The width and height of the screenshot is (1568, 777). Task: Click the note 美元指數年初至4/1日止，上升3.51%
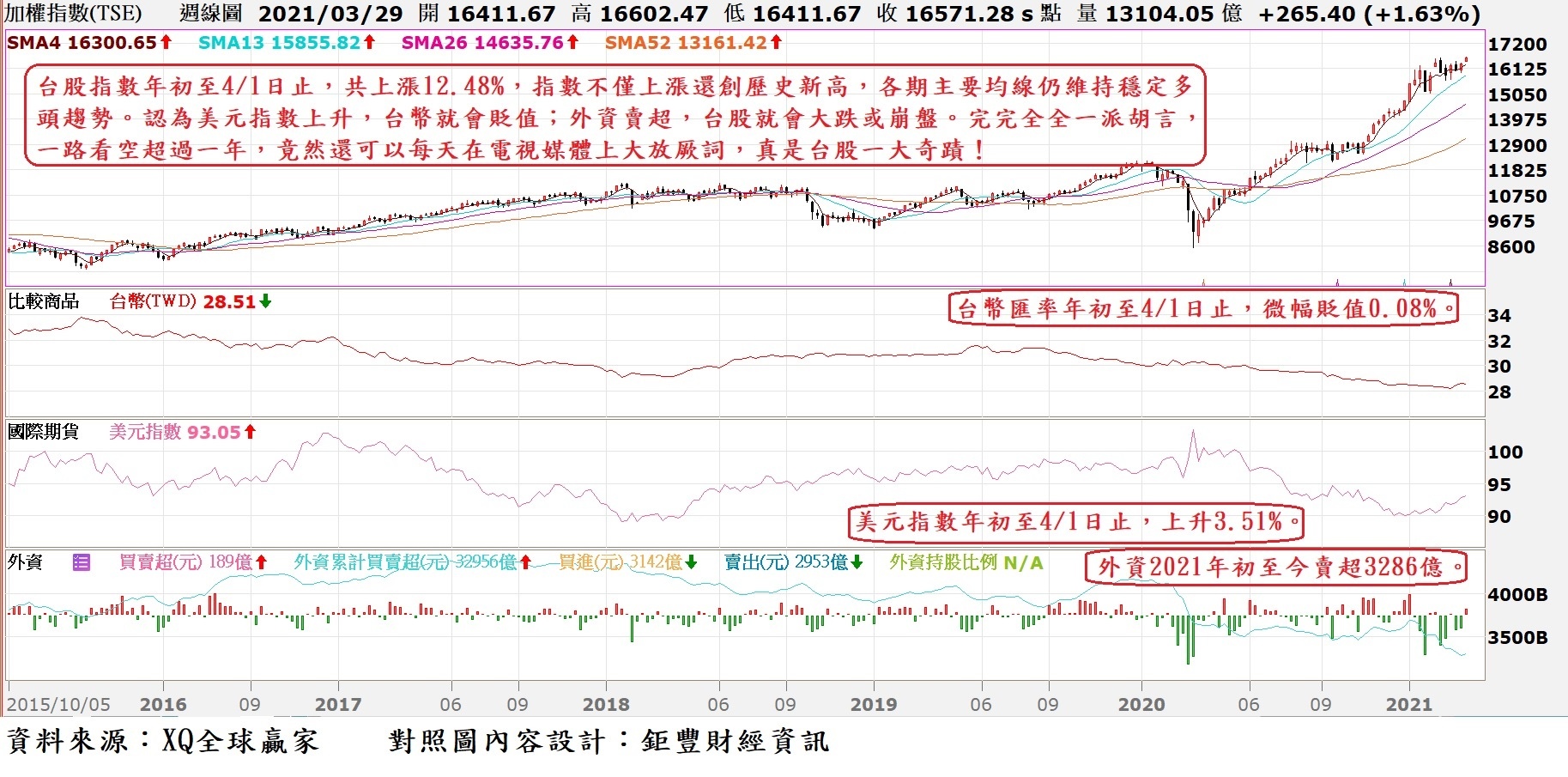[1076, 521]
